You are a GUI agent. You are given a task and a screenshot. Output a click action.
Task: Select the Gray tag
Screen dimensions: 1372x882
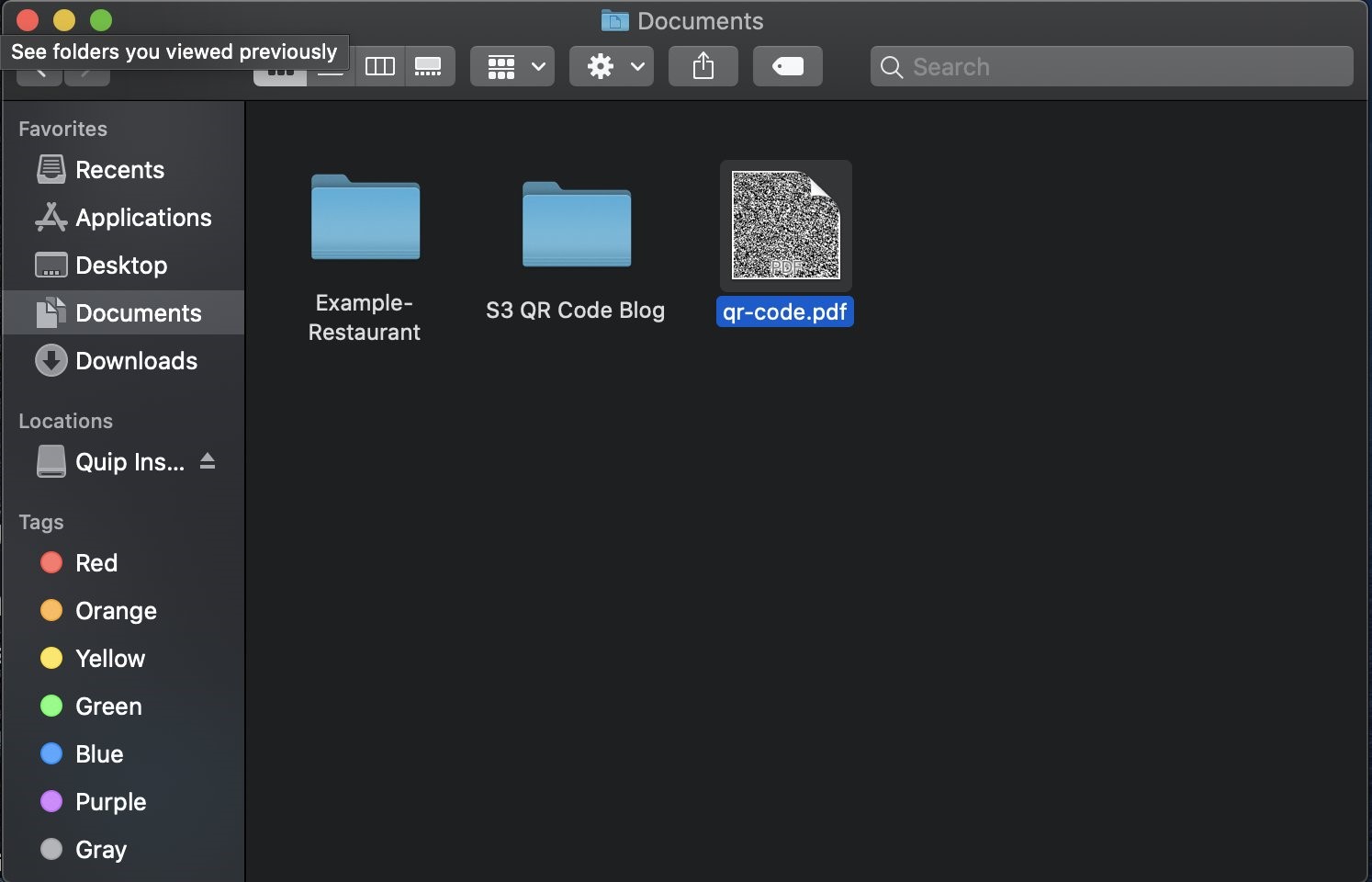click(x=123, y=850)
